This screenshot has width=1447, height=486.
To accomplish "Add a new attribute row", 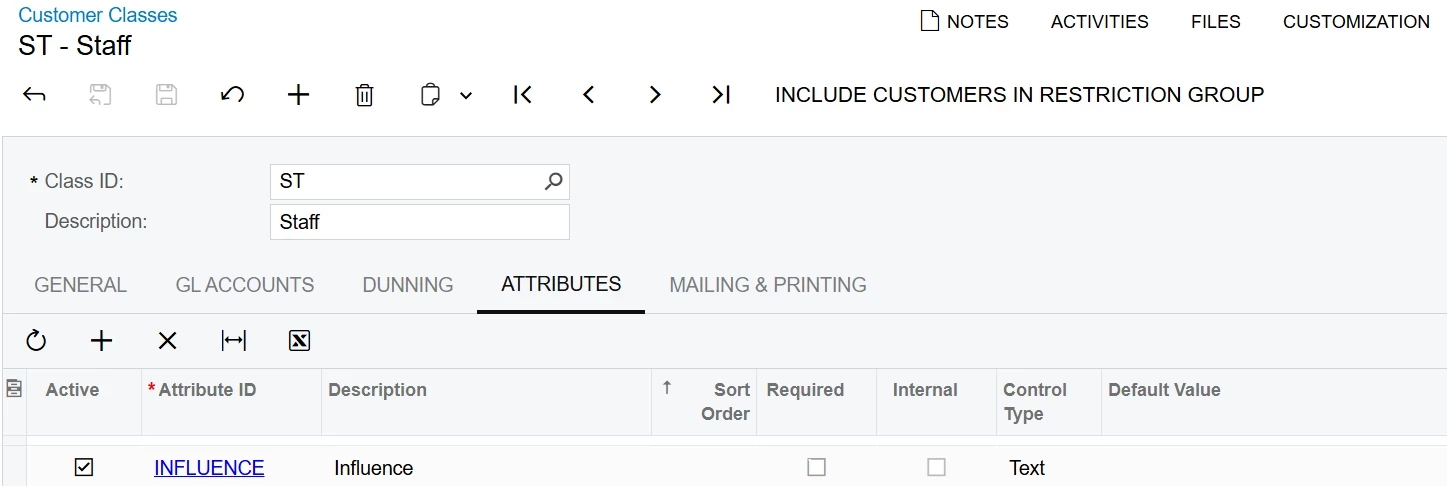I will (101, 341).
